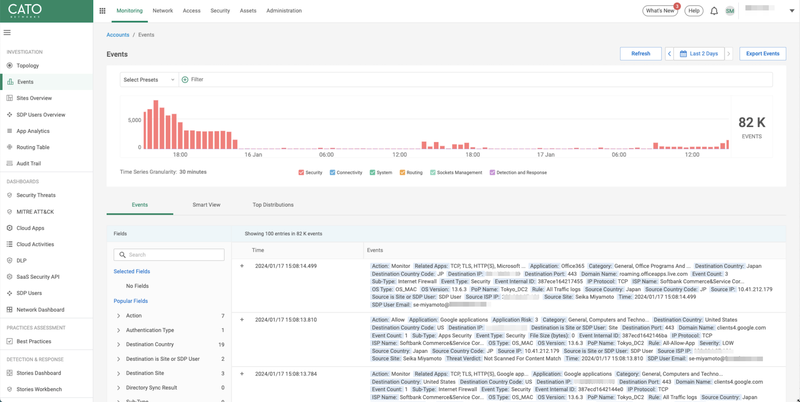Open Sites Overview page
Screen dimensions: 800x402
(x=34, y=98)
